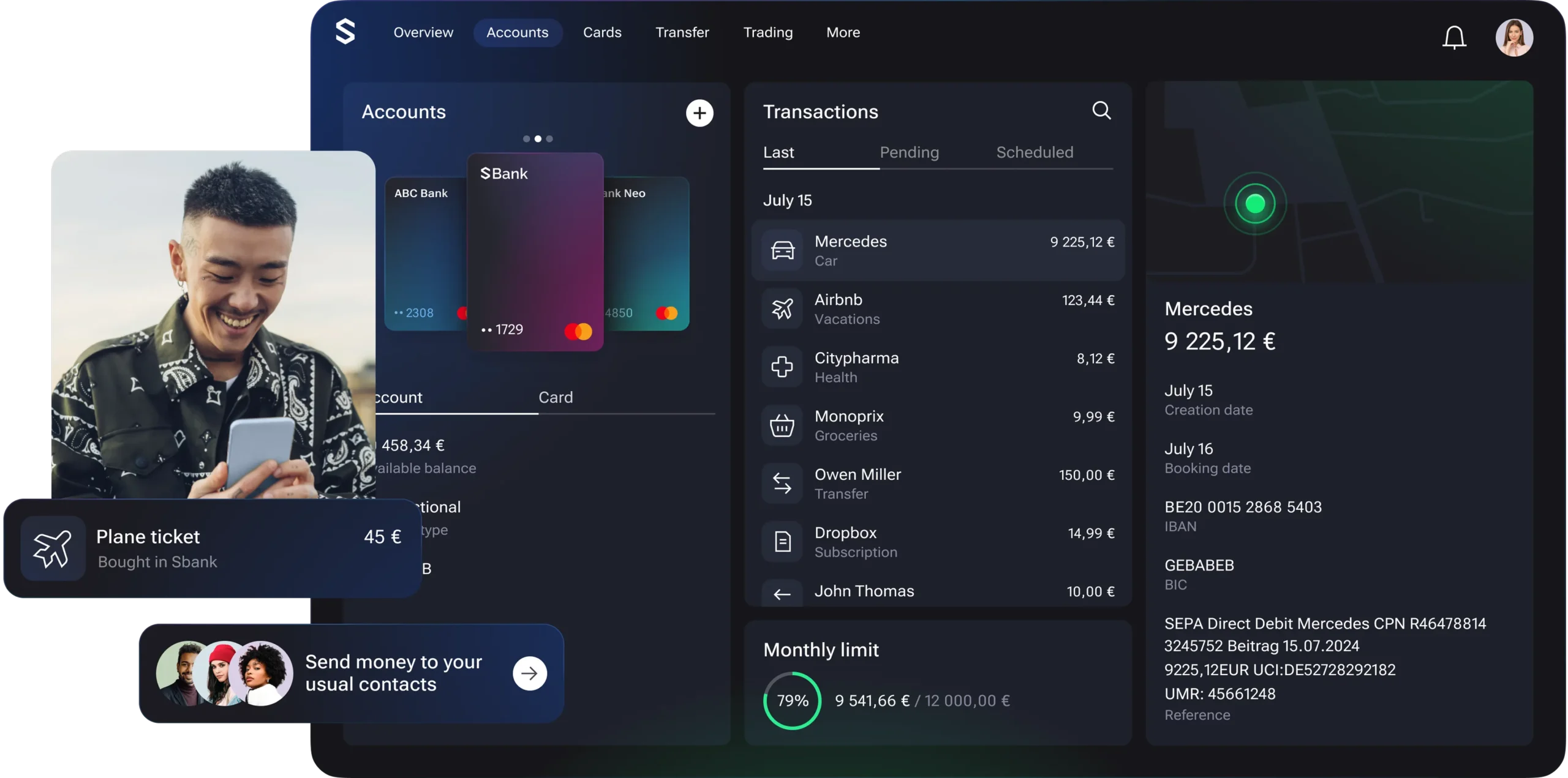Click the green map location marker
The width and height of the screenshot is (1568, 778).
tap(1254, 204)
